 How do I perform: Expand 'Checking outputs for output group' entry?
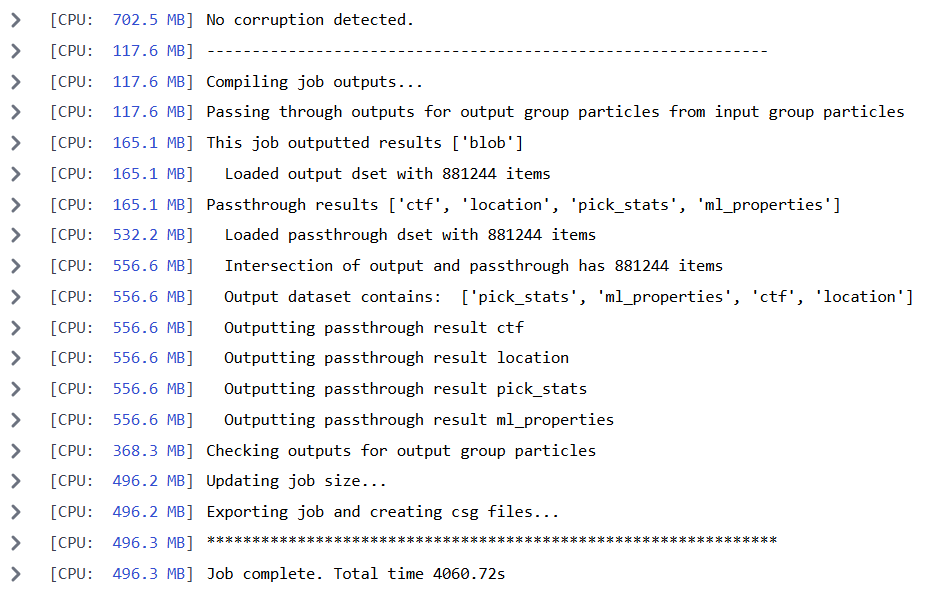coord(16,451)
